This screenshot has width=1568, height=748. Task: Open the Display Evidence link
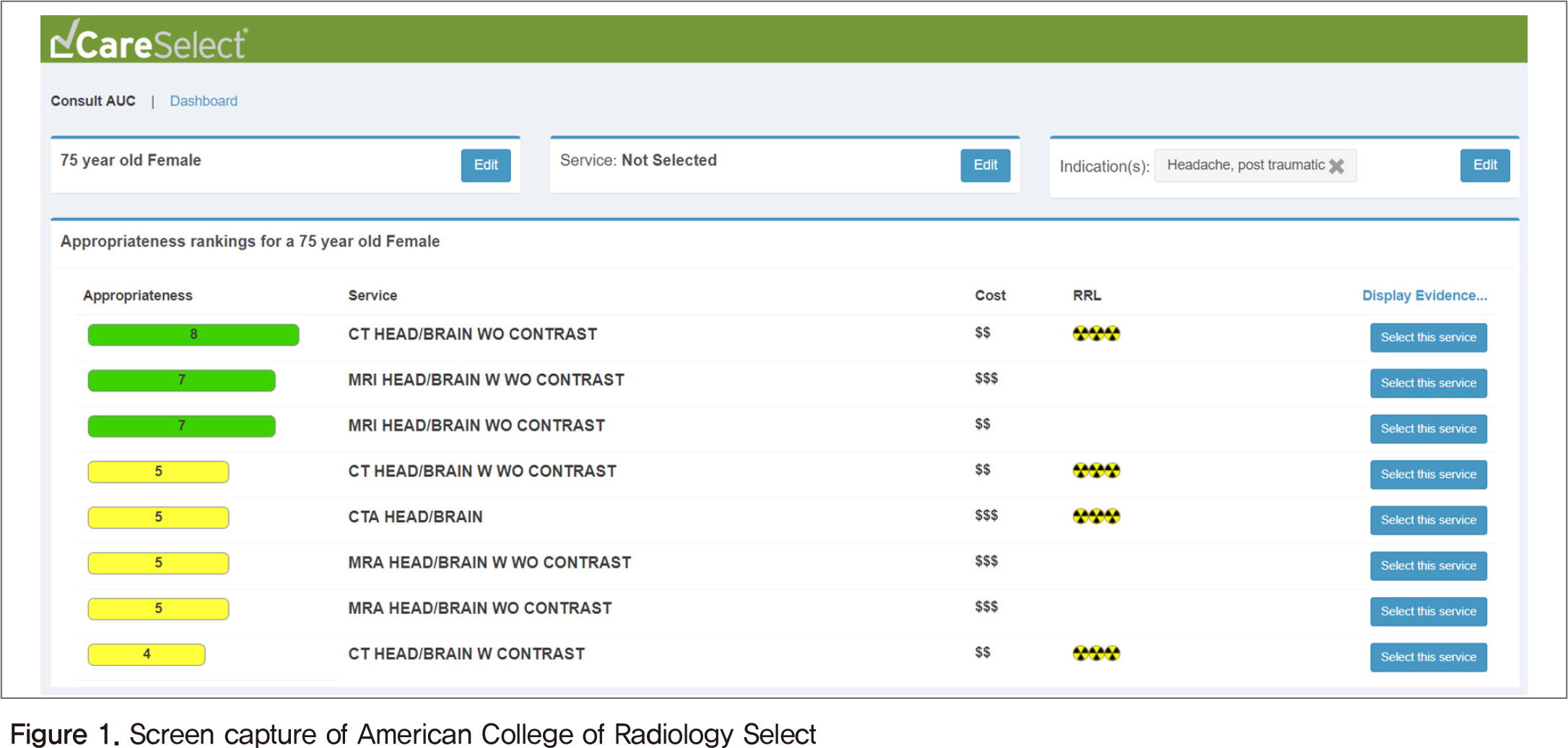[1424, 295]
